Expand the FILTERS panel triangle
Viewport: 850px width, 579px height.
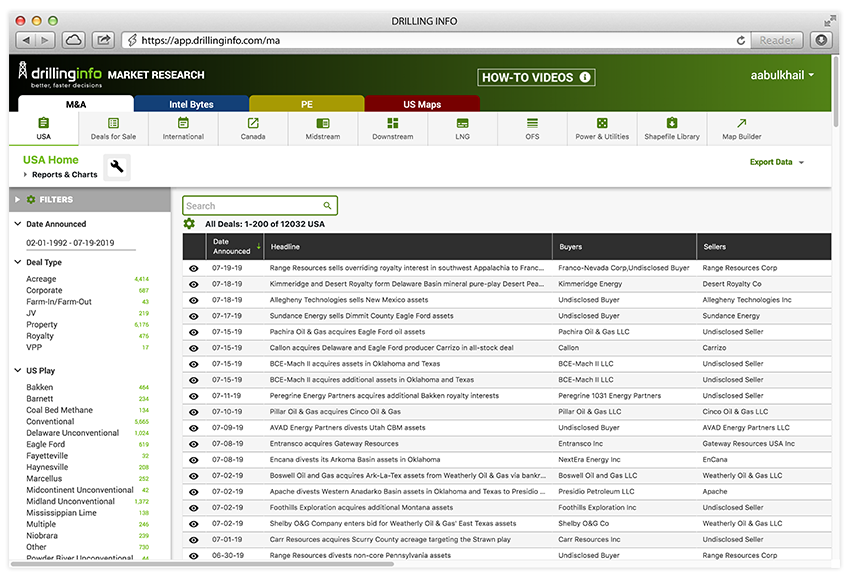point(17,200)
